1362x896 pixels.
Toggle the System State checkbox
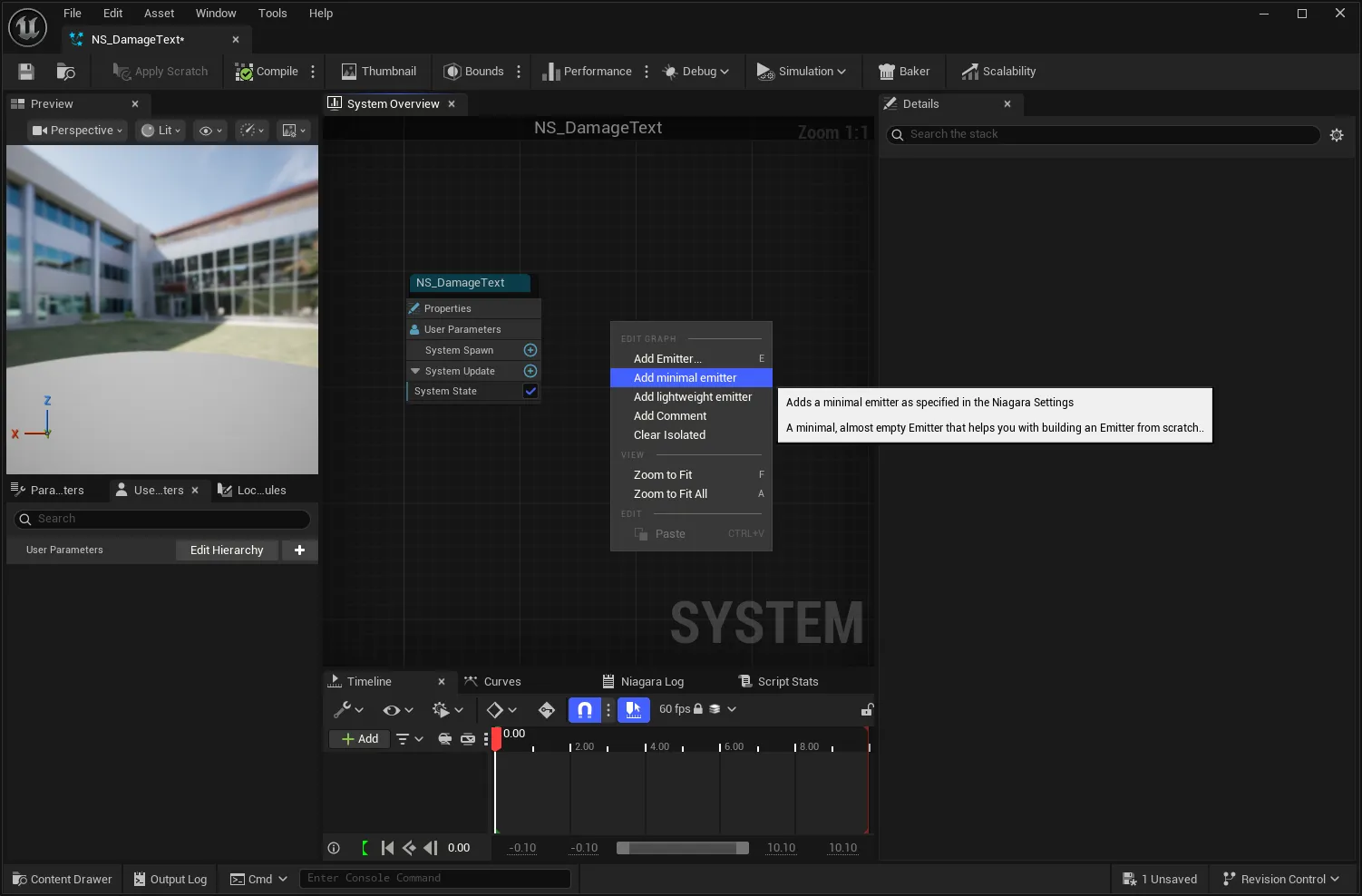tap(530, 391)
